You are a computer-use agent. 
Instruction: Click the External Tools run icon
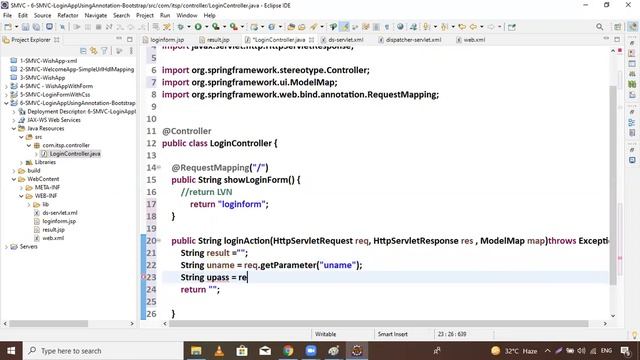(x=233, y=27)
